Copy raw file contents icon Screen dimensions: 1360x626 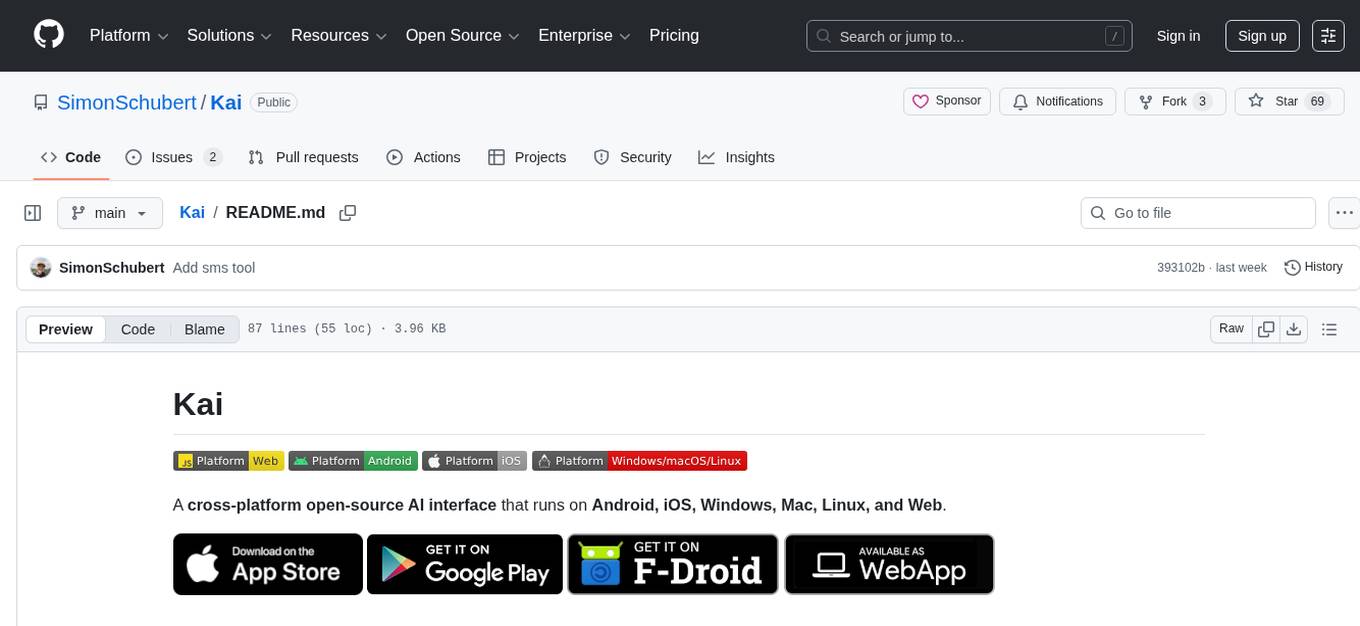1266,329
